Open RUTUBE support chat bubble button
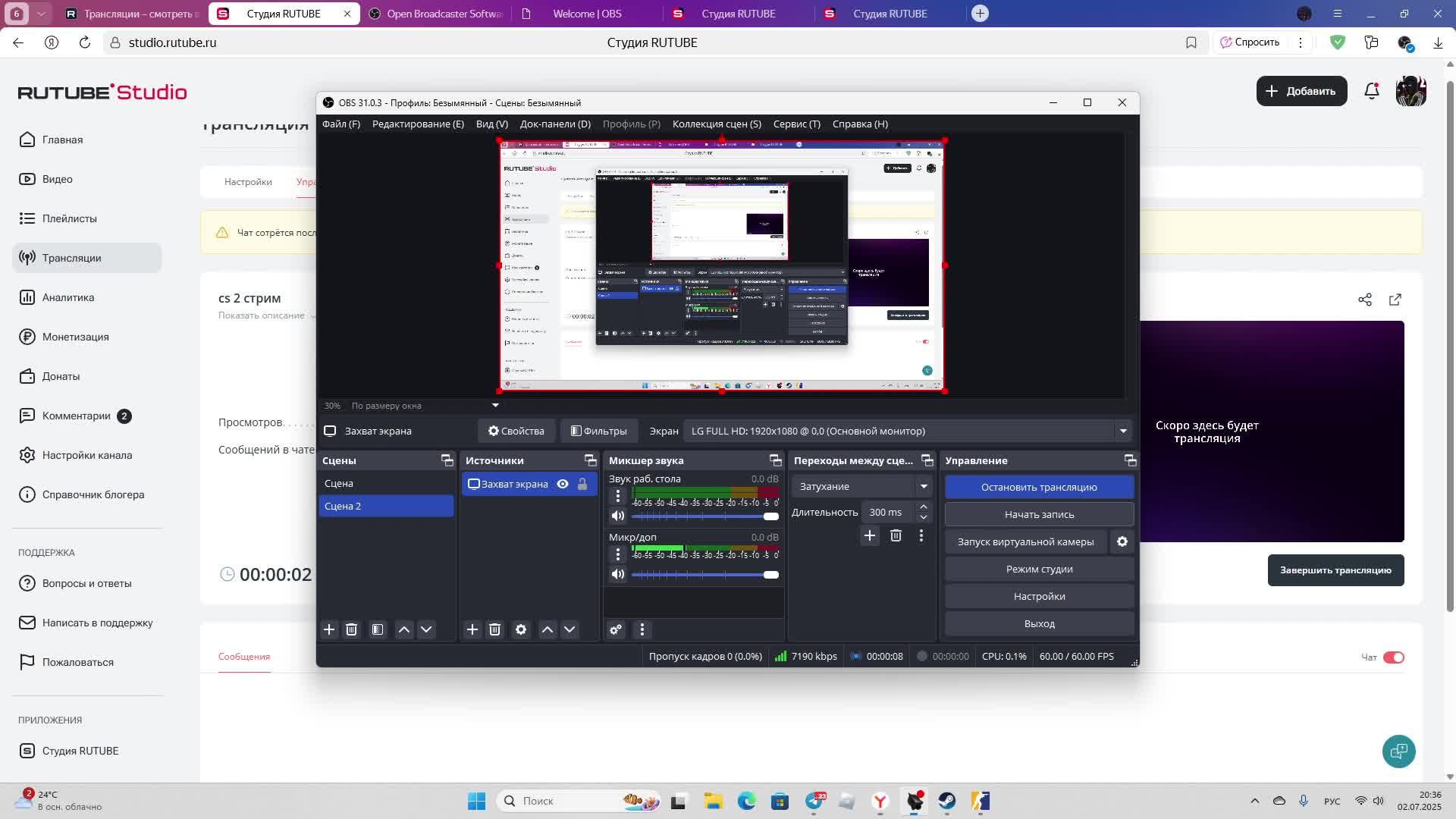1456x819 pixels. click(x=1399, y=751)
